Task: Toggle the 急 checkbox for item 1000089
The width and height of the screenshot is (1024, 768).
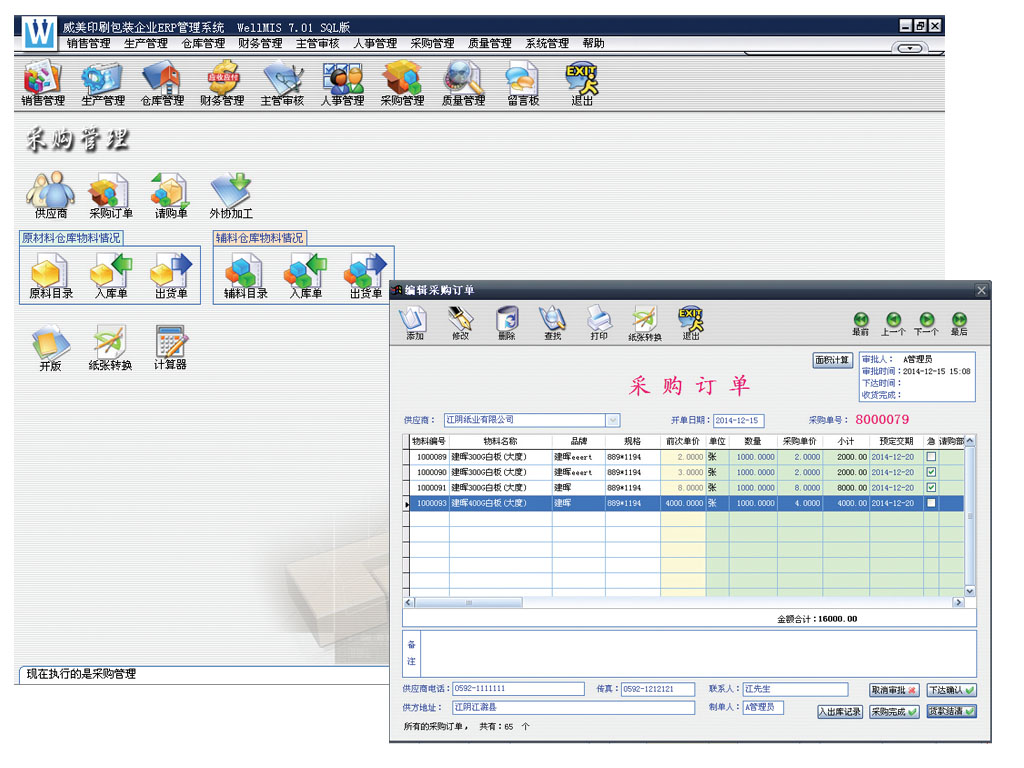Action: click(931, 456)
